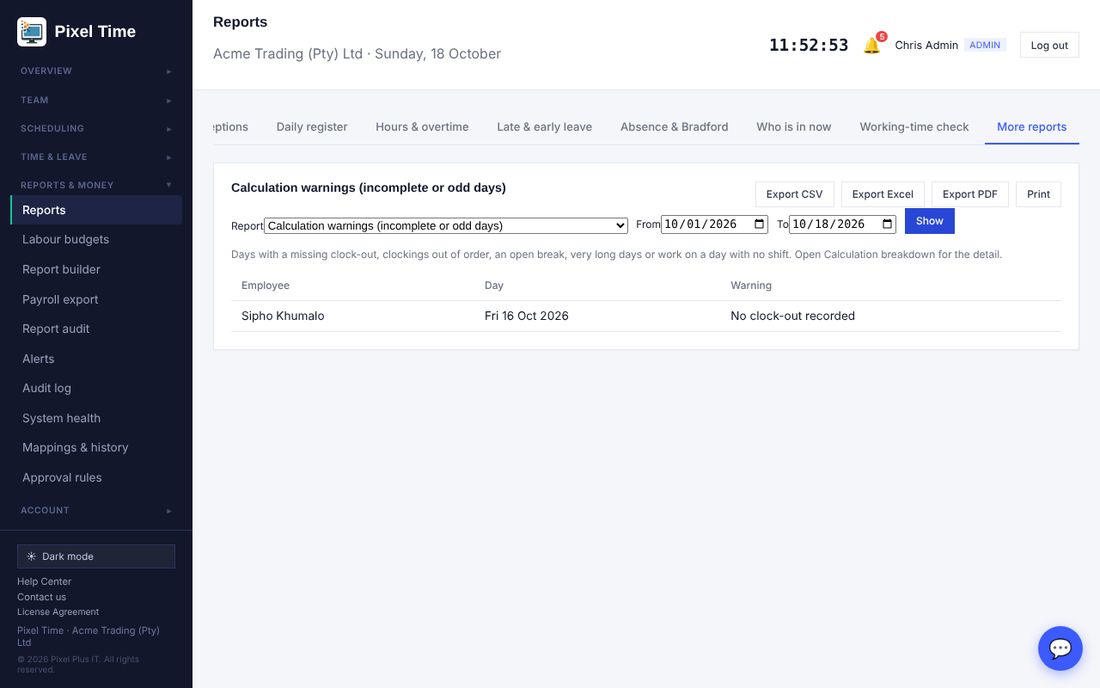The width and height of the screenshot is (1100, 688).
Task: Open the License Agreement link
Action: coord(58,612)
